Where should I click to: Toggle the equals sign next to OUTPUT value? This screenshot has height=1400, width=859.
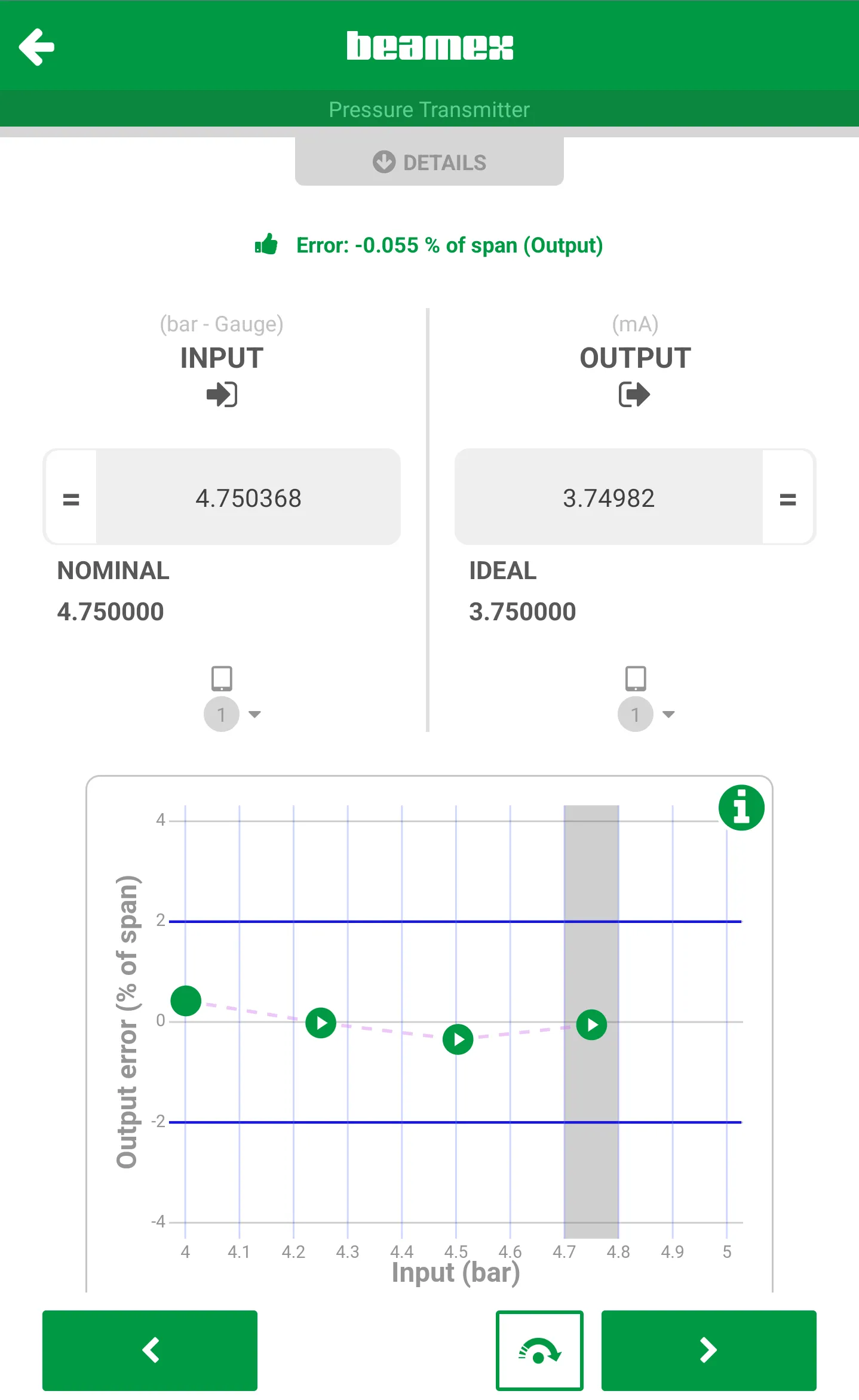point(788,497)
